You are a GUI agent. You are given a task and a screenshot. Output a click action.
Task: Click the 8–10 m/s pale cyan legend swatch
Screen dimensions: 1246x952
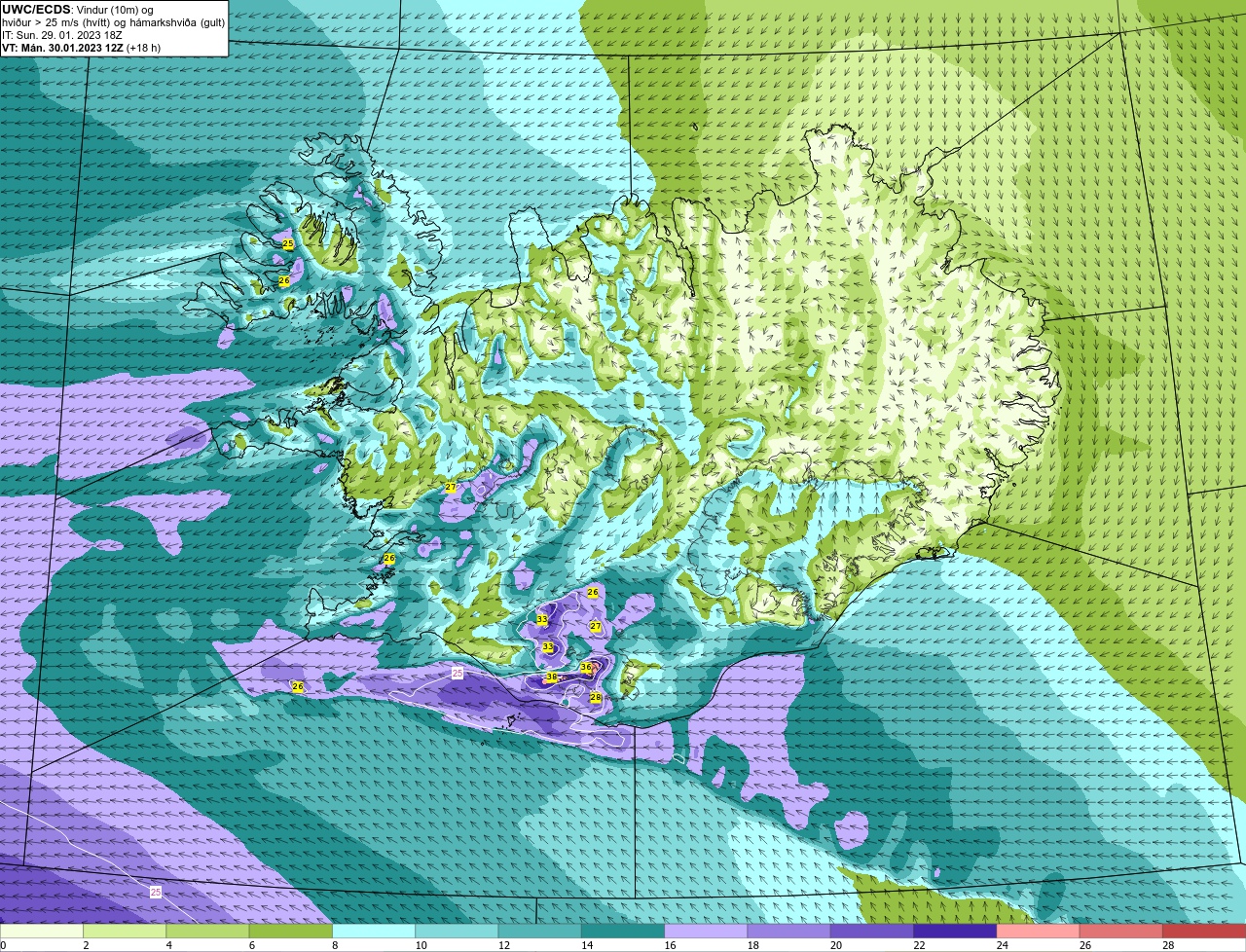pos(374,932)
